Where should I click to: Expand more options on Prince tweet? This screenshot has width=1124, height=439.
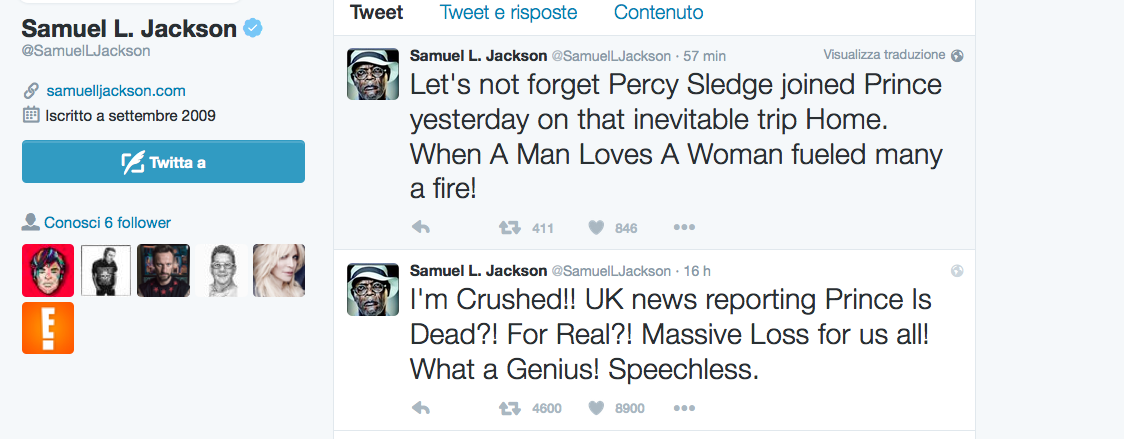[x=684, y=408]
